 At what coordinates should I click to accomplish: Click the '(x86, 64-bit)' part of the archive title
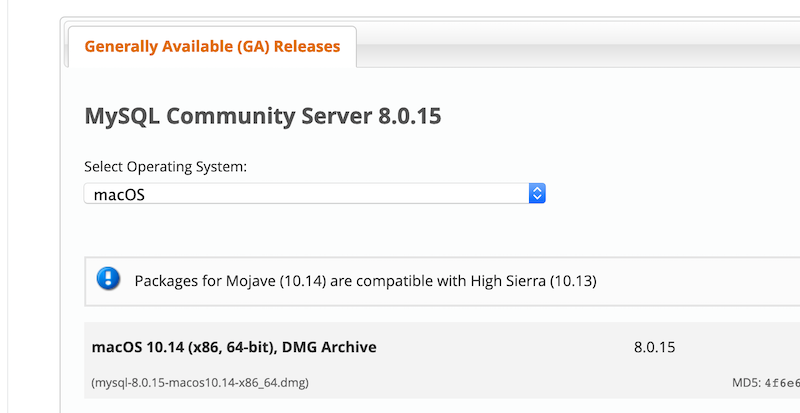232,347
